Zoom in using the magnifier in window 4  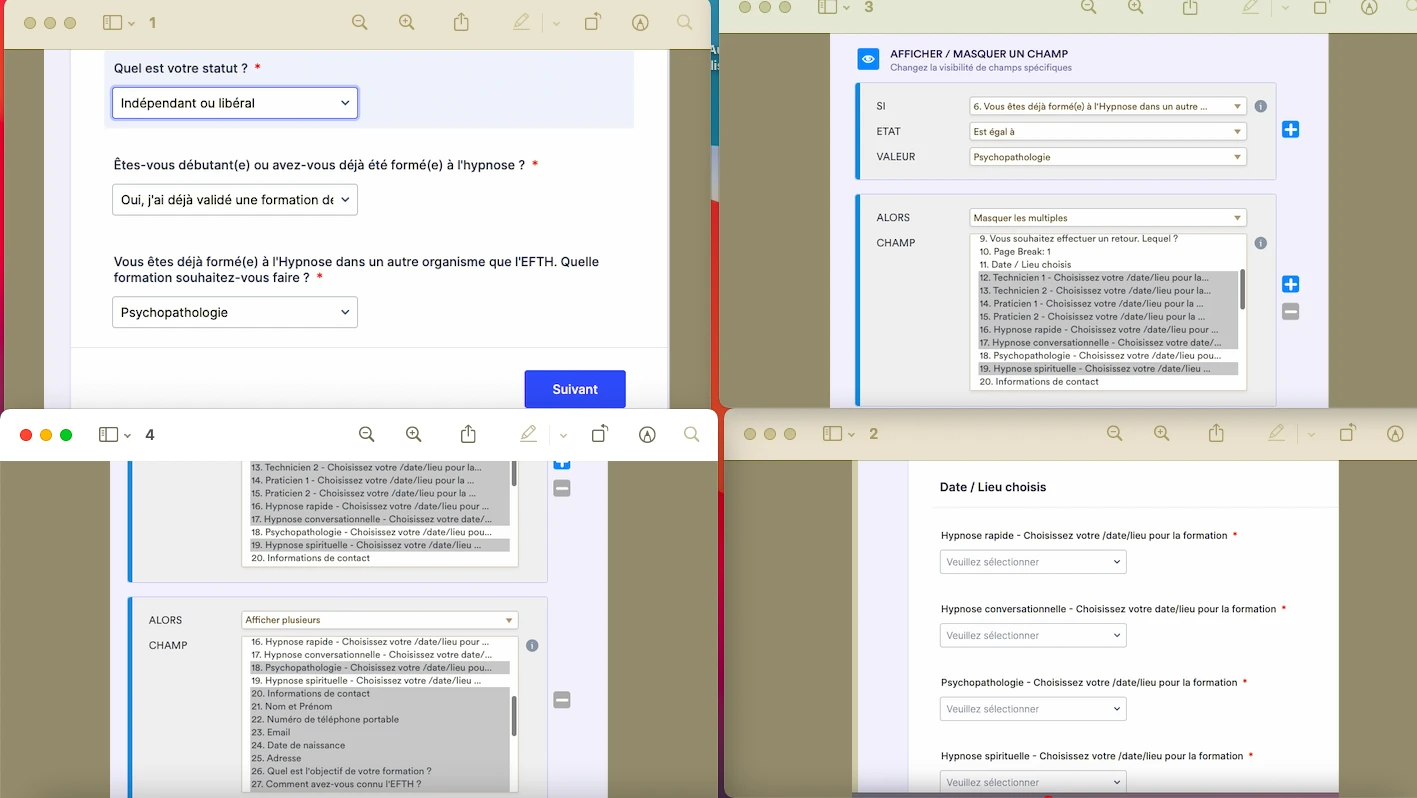pos(413,434)
